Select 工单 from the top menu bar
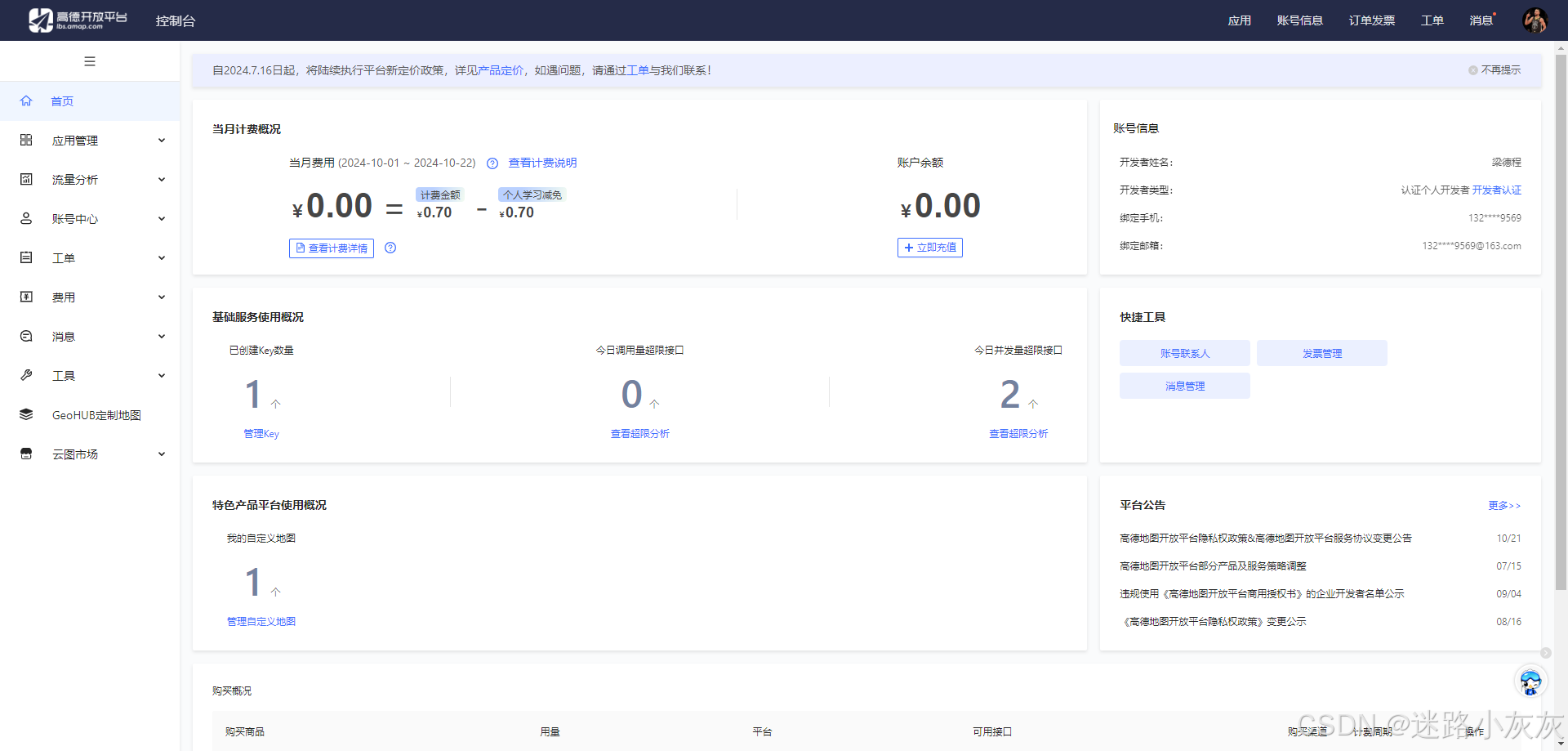 1432,20
